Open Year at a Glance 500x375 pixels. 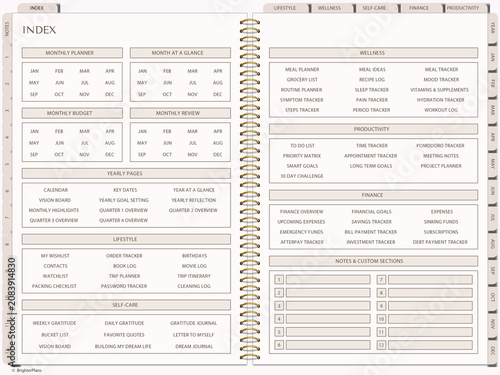click(194, 190)
